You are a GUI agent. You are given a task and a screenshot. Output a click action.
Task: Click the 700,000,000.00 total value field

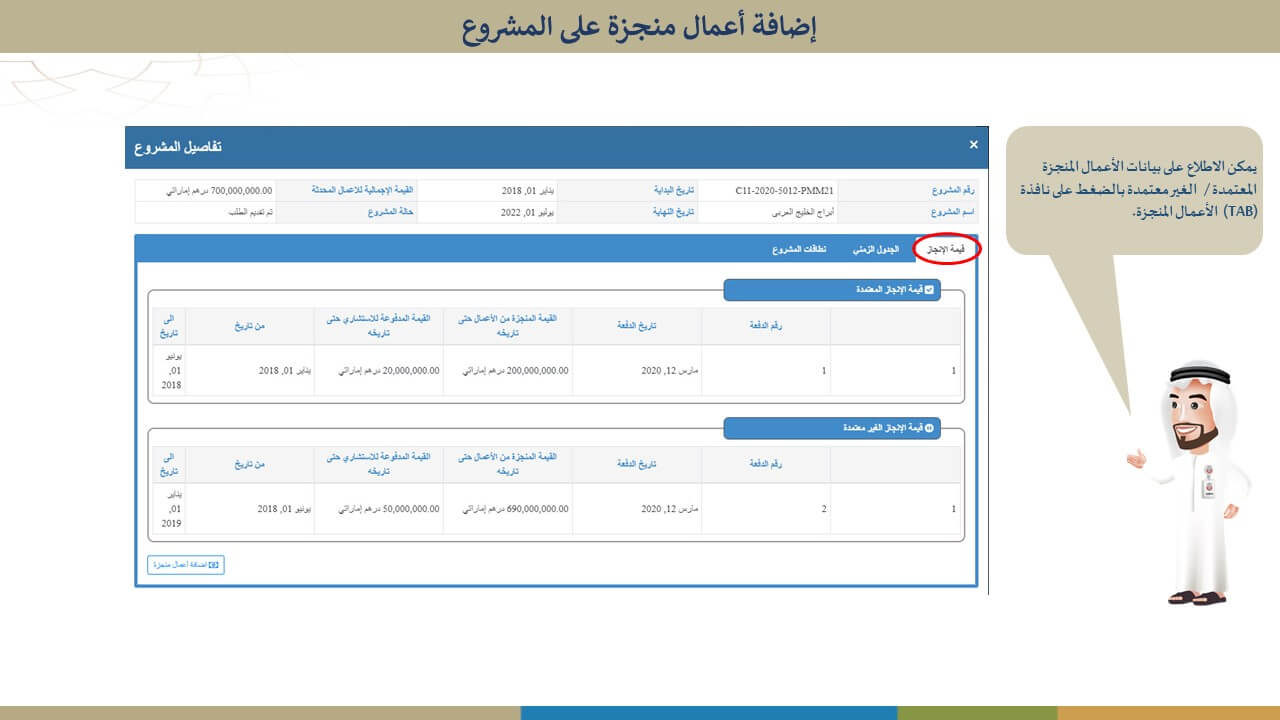coord(204,190)
